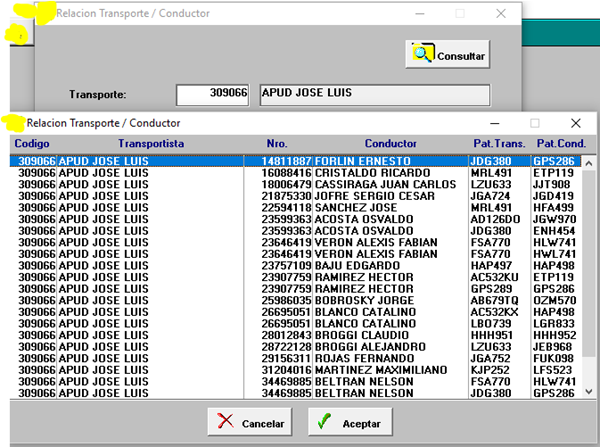The image size is (600, 447).
Task: Click the Consultar magnifier icon button
Action: [x=447, y=55]
